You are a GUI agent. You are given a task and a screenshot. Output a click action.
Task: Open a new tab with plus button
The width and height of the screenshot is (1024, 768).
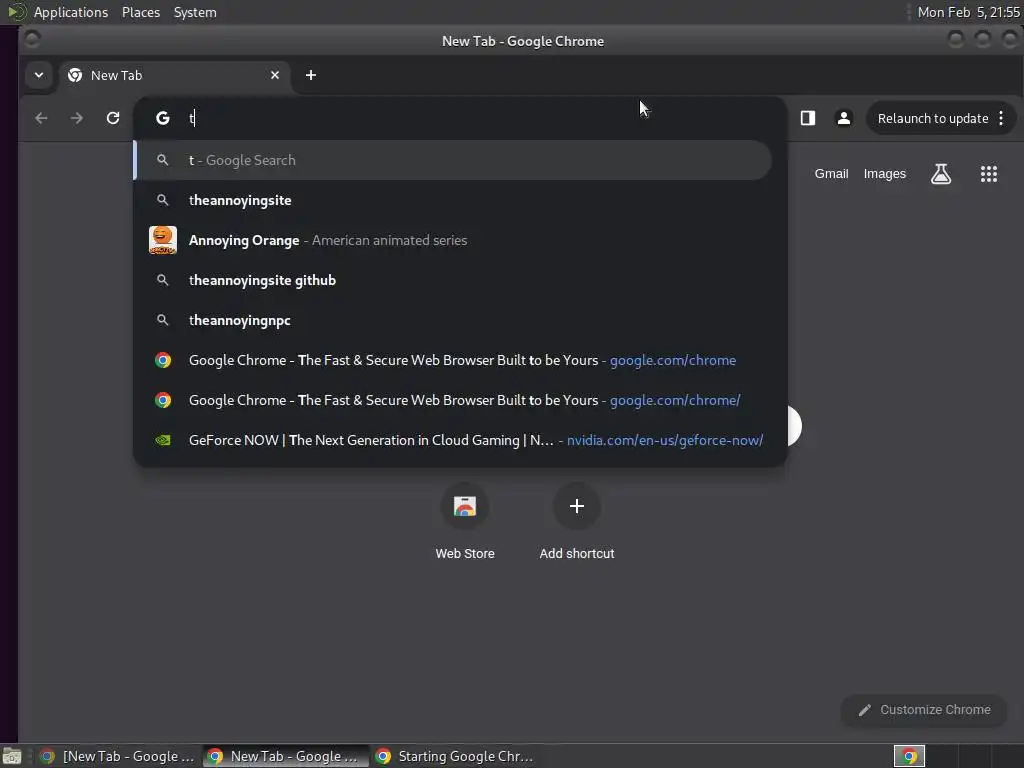click(x=311, y=75)
